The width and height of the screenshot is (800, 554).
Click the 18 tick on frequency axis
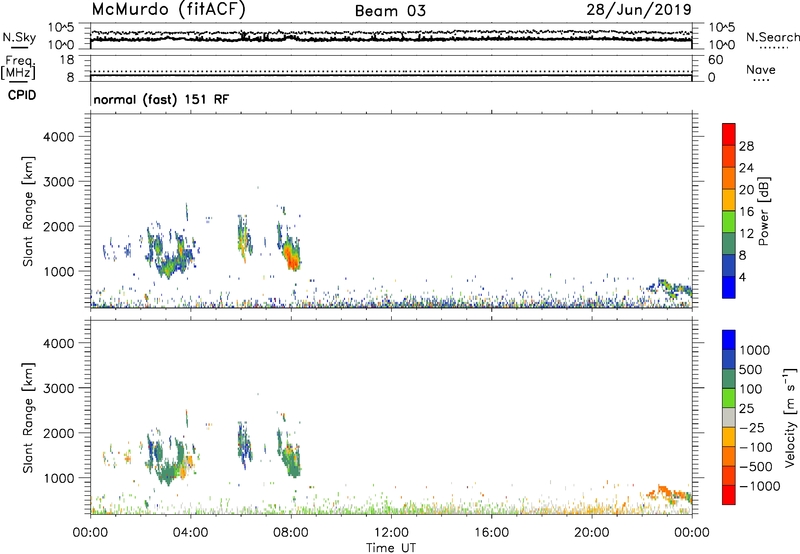[67, 60]
